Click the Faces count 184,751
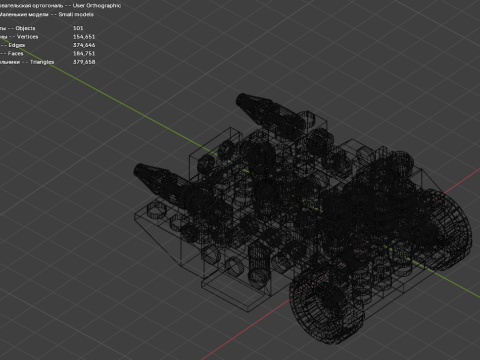480x360 pixels. tap(84, 53)
